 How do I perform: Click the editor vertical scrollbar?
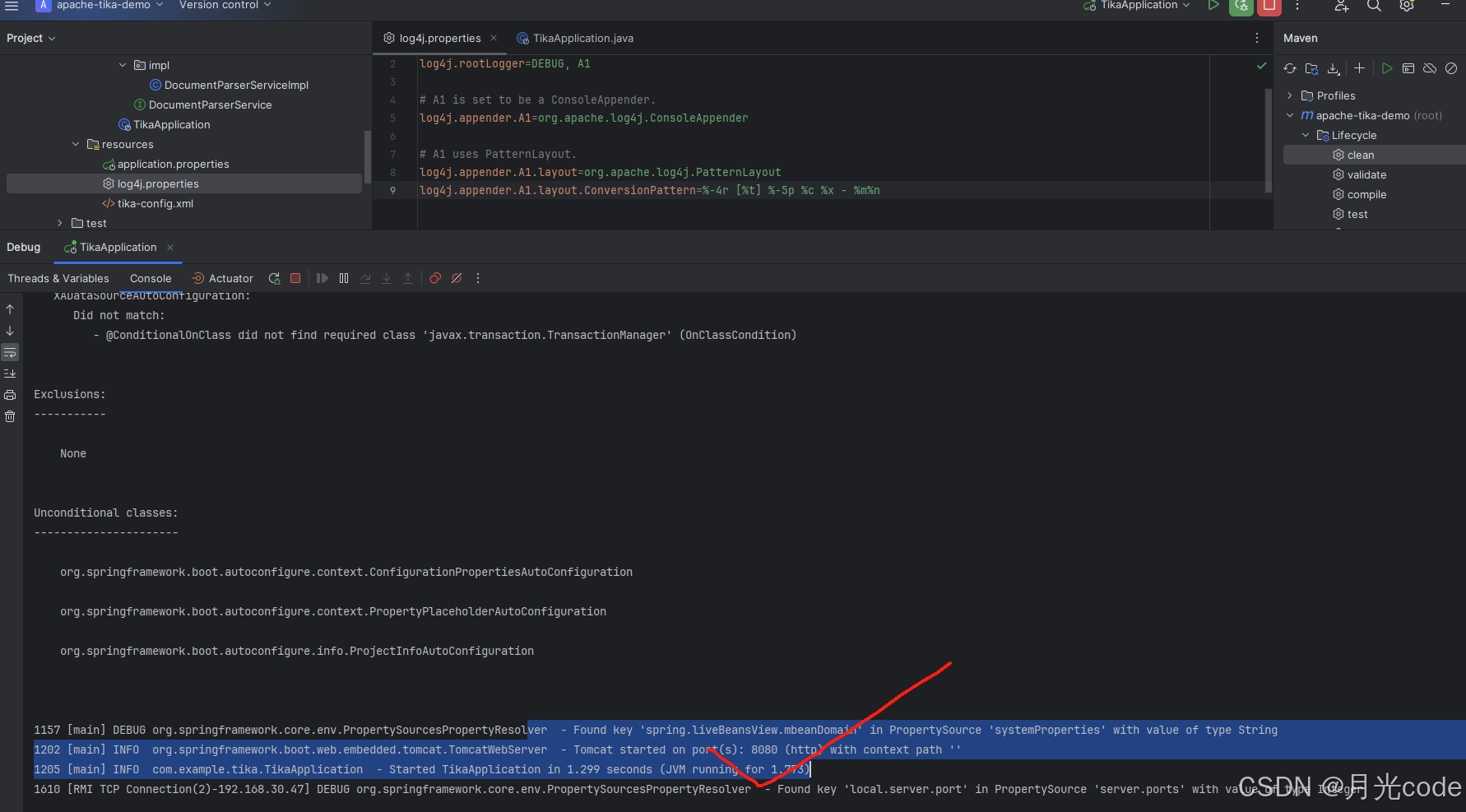[1268, 140]
